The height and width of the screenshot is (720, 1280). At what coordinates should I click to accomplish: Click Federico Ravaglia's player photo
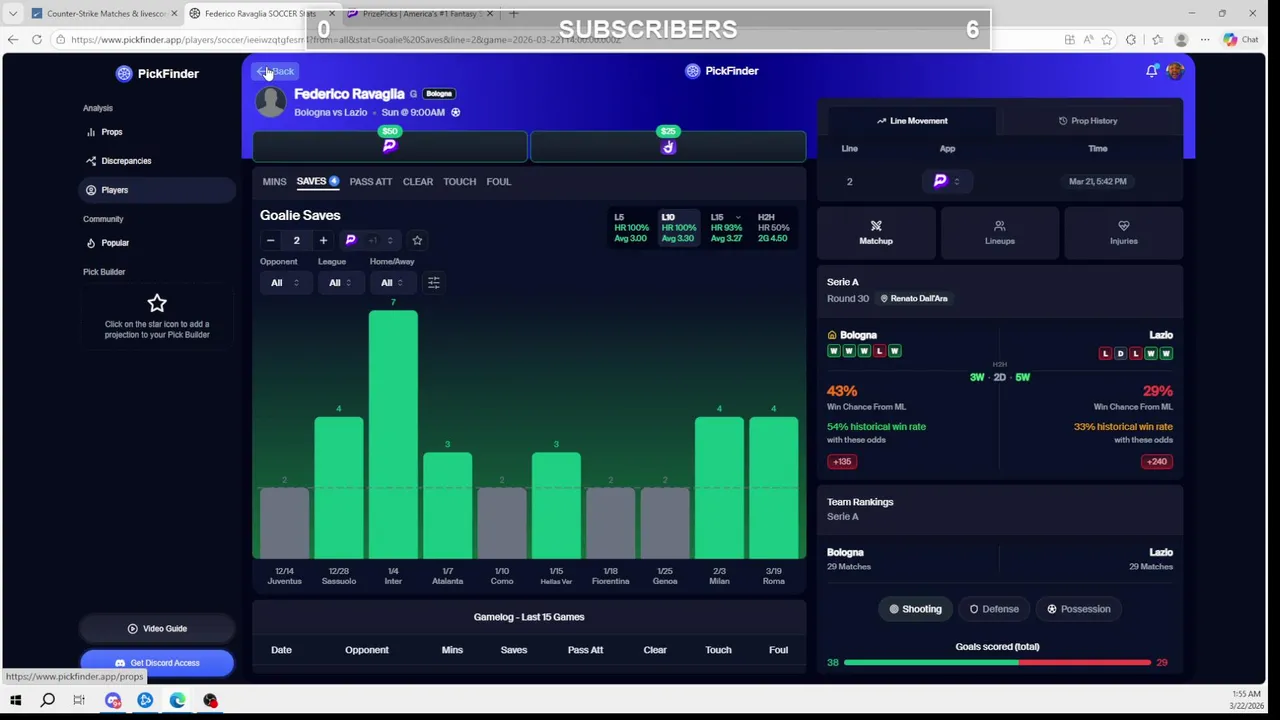click(270, 102)
